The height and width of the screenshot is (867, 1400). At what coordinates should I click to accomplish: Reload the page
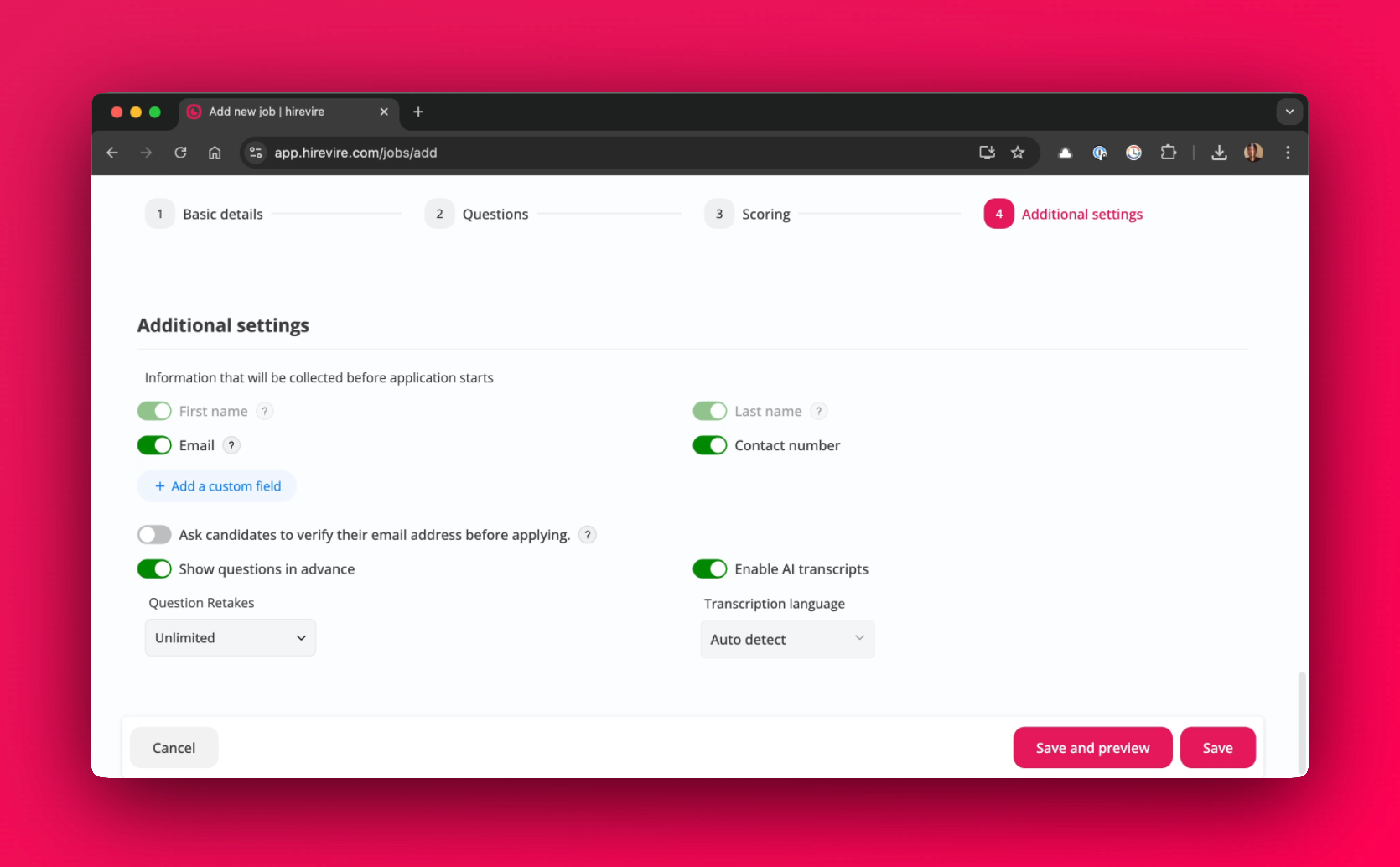pyautogui.click(x=180, y=153)
